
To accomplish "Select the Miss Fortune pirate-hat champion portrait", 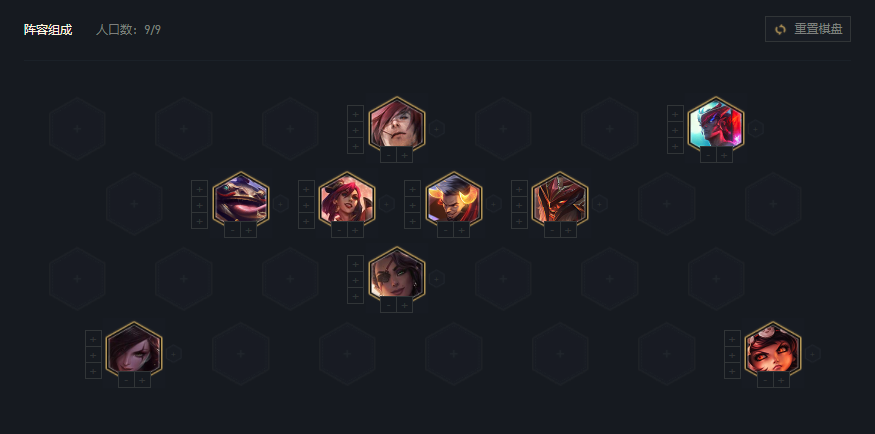I will click(347, 200).
